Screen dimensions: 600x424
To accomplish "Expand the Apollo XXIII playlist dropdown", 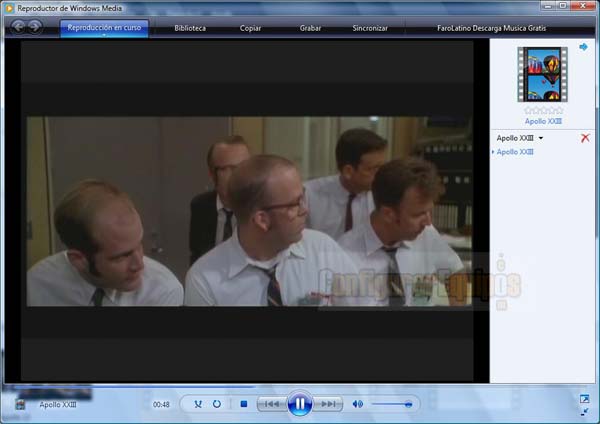I will [541, 138].
